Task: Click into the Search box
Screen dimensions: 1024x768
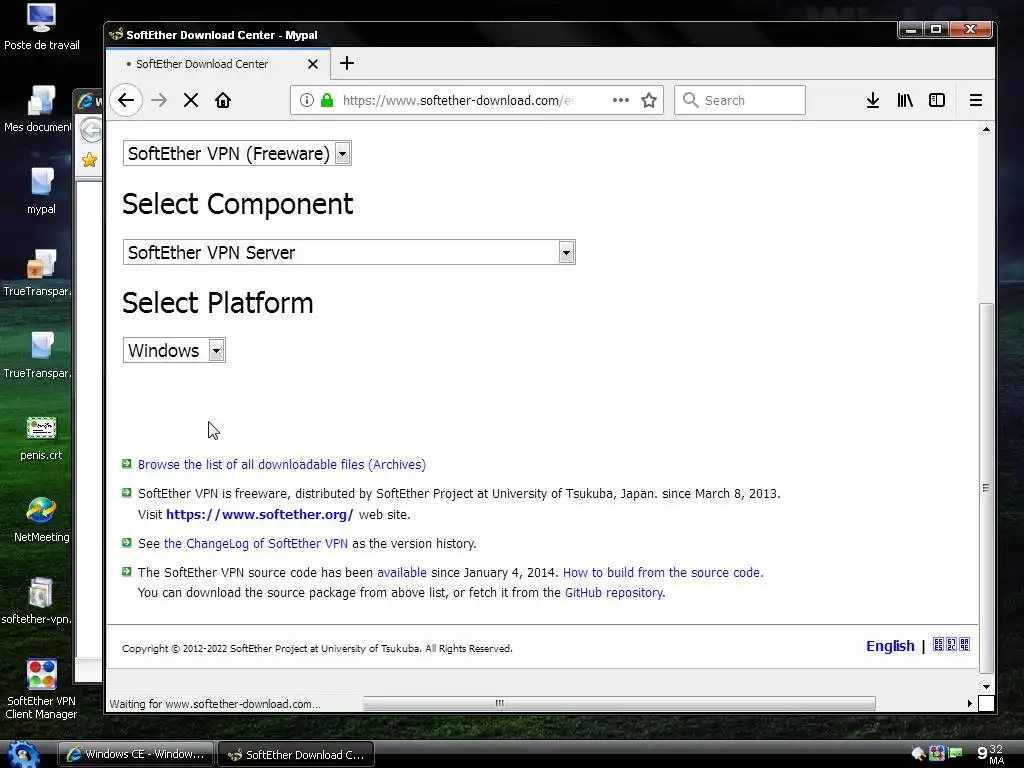Action: [739, 100]
